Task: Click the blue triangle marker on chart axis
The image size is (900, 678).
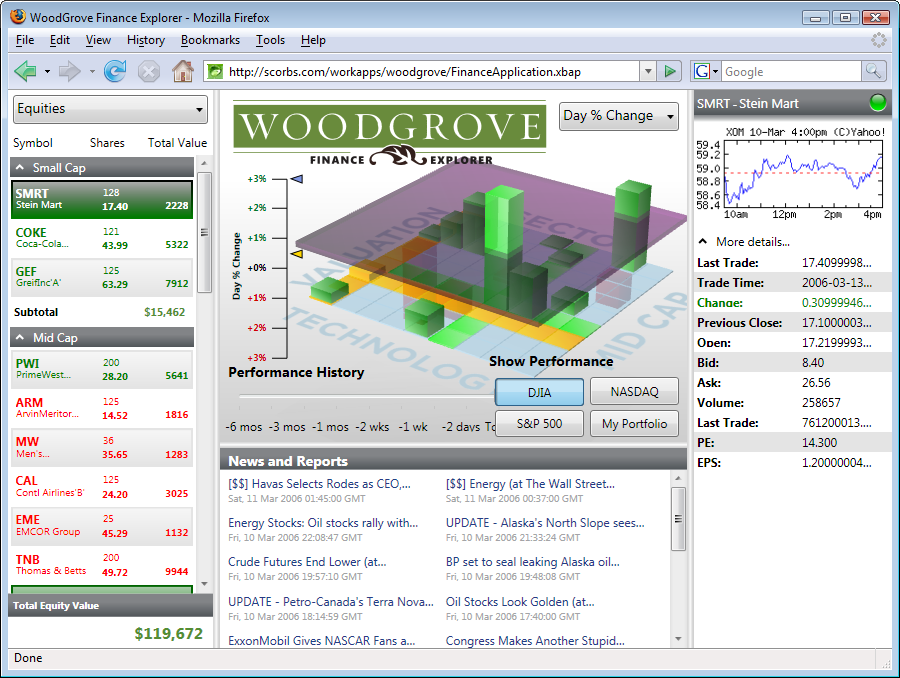Action: [x=297, y=179]
